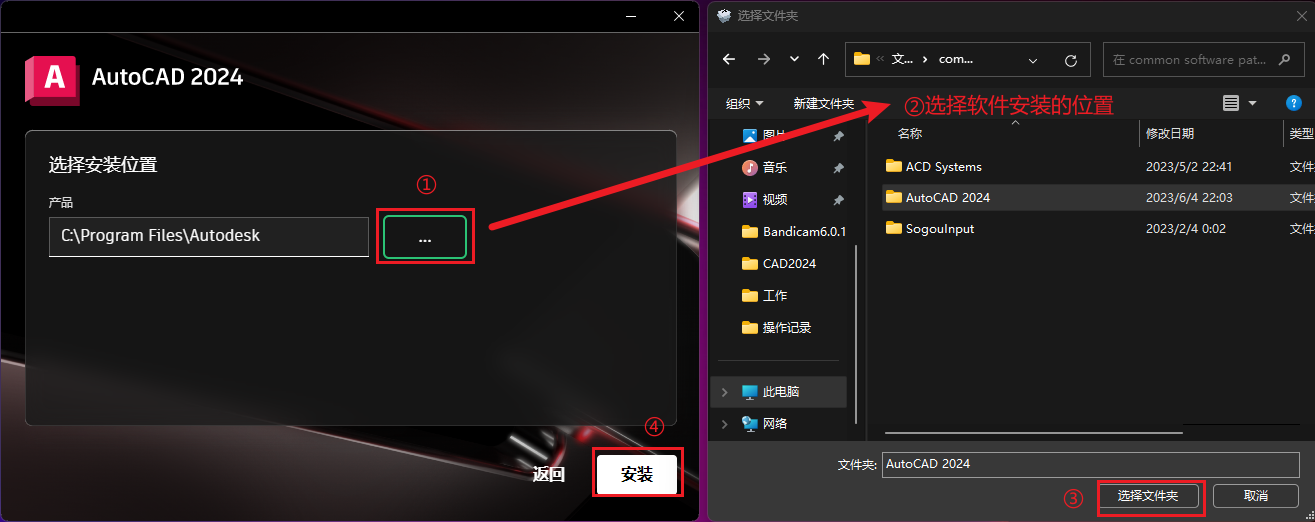Click the AutoCAD red A logo
The width and height of the screenshot is (1315, 522).
pyautogui.click(x=51, y=79)
